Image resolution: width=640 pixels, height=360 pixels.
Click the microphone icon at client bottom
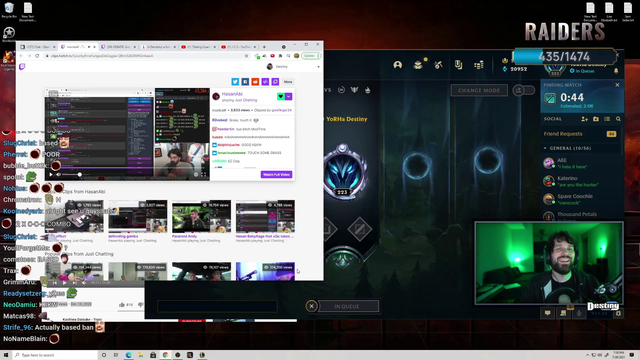pyautogui.click(x=579, y=313)
